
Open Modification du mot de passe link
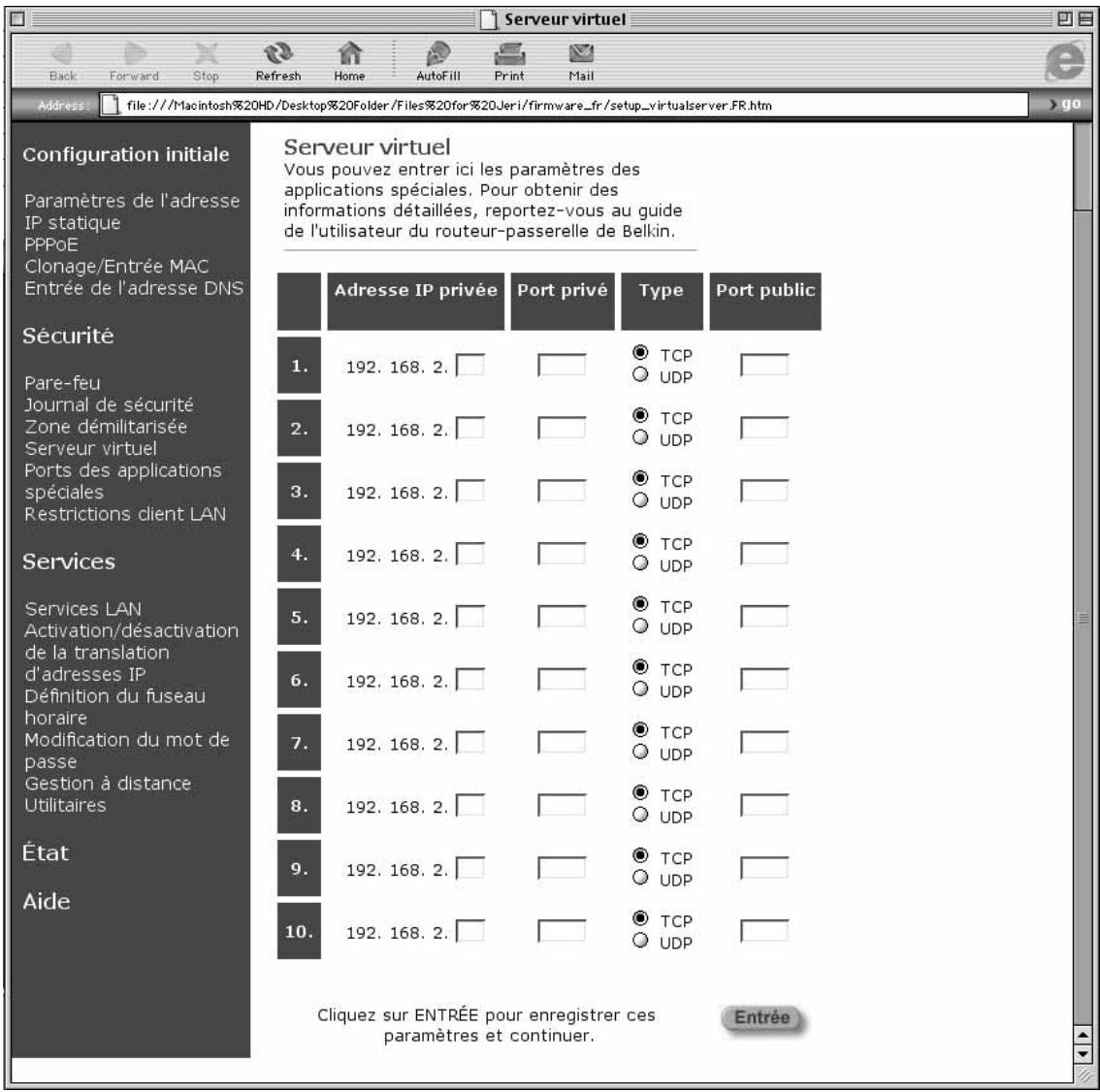127,751
